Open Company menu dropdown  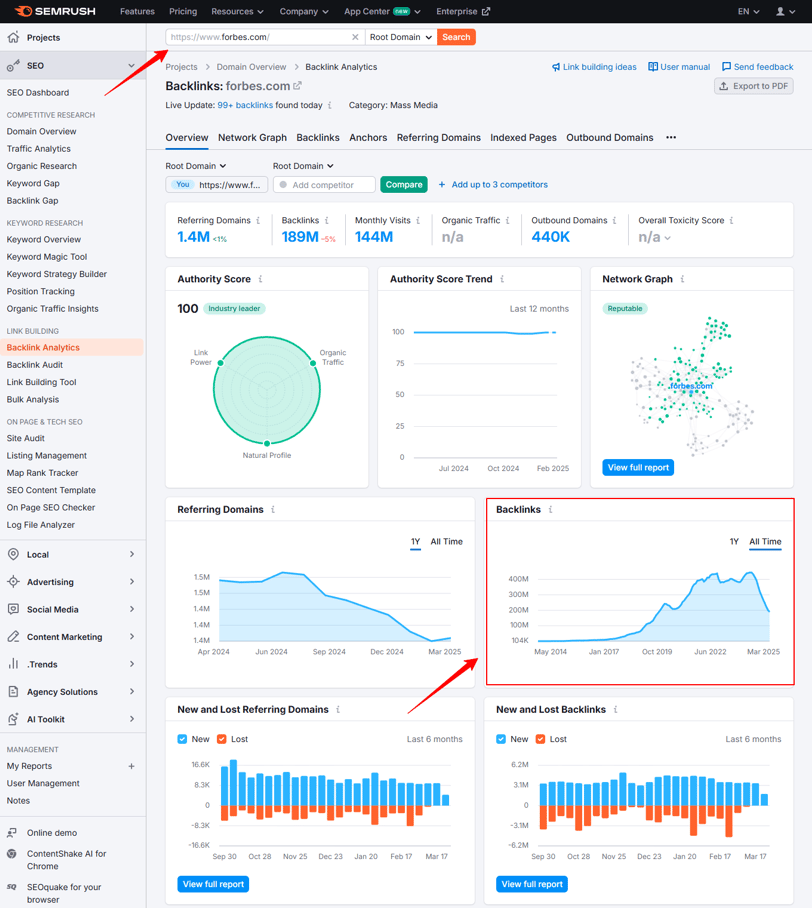coord(303,12)
